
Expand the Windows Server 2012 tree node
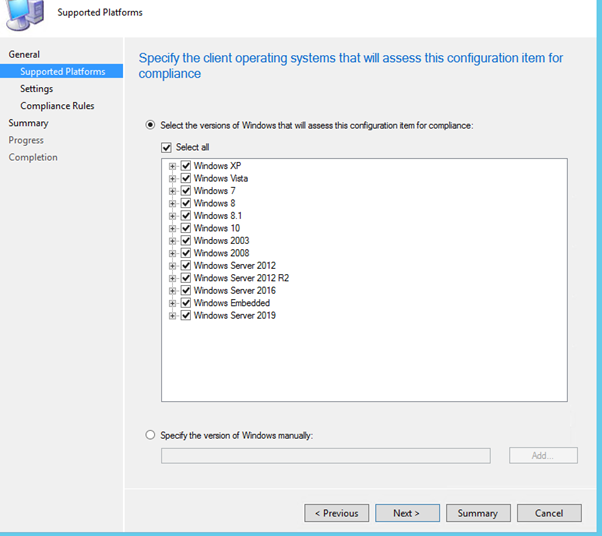point(172,266)
